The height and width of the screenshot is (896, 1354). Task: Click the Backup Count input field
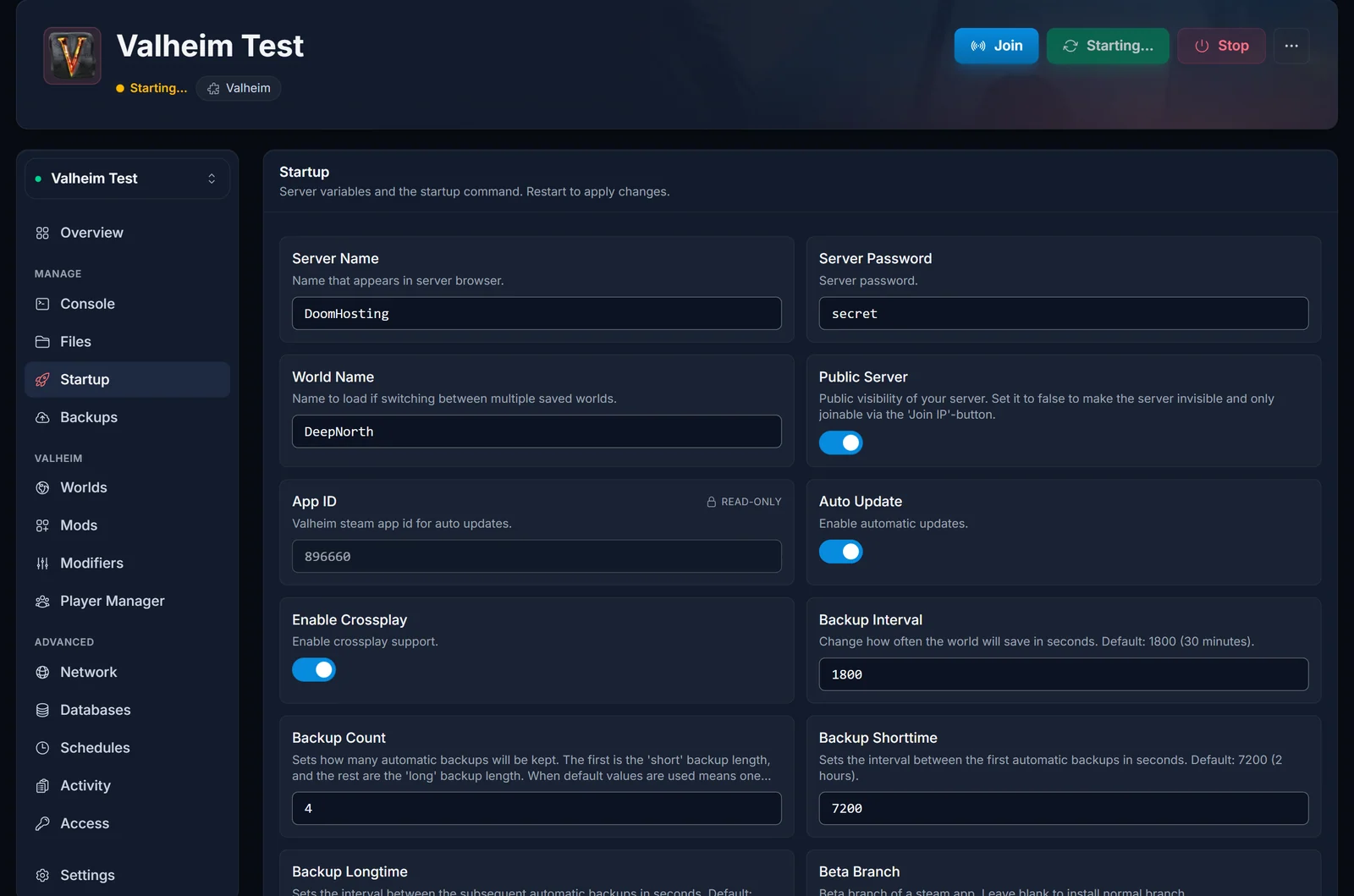[x=537, y=808]
